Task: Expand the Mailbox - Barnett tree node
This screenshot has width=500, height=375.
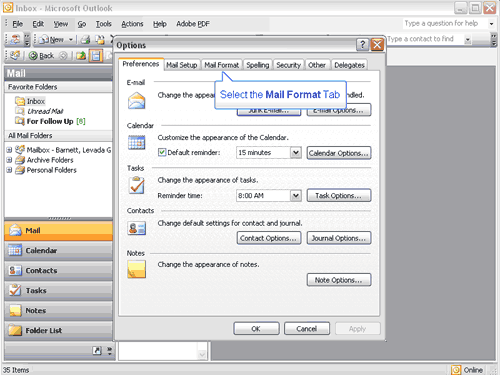Action: click(x=9, y=150)
